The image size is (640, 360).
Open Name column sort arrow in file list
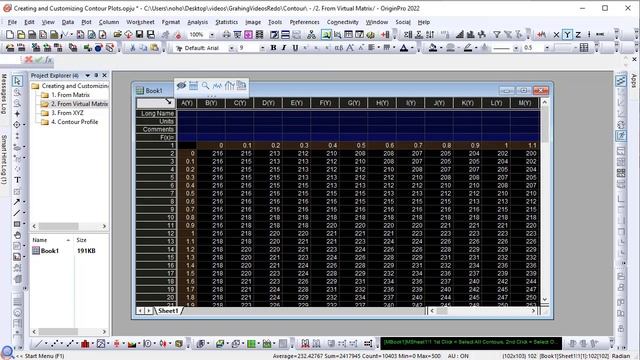(68, 240)
